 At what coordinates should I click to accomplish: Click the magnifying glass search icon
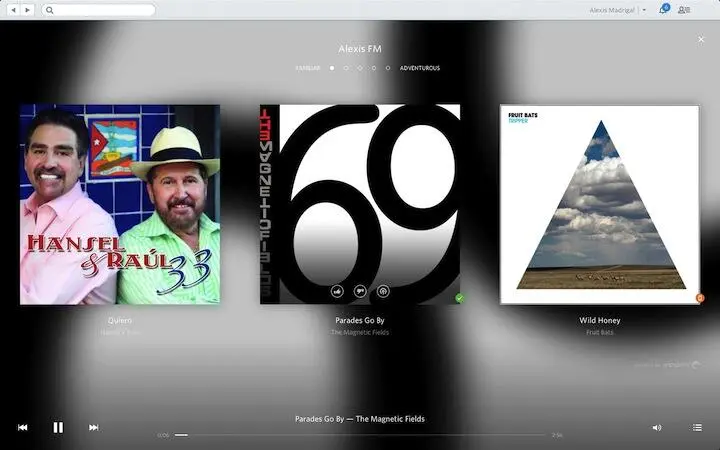coord(50,10)
